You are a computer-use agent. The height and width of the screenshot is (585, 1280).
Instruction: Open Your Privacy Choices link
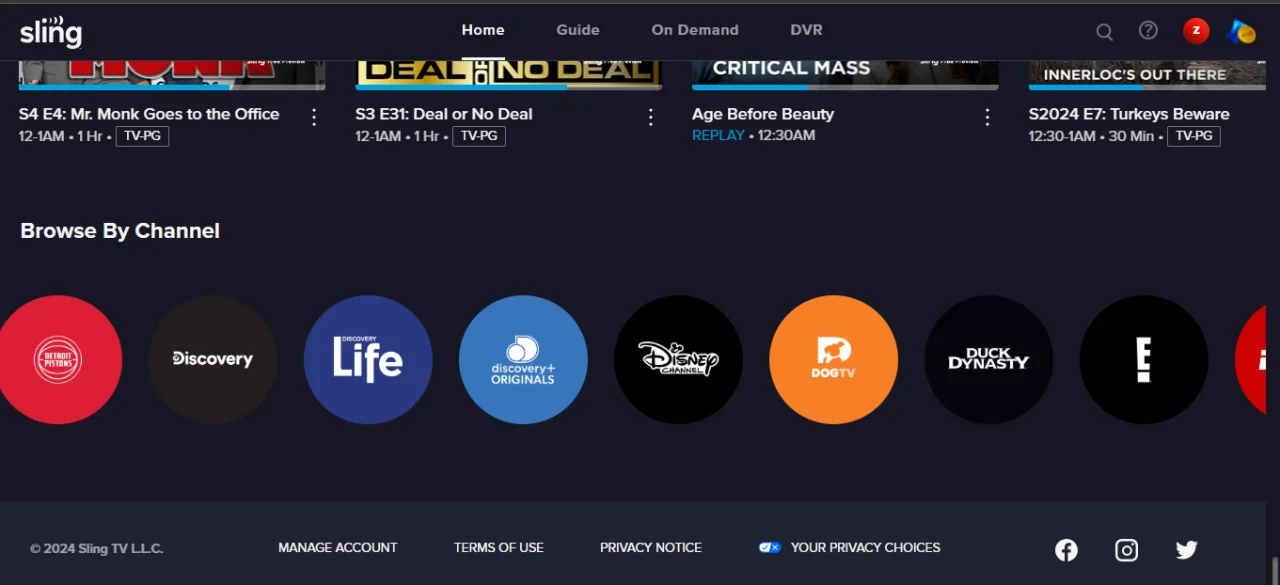866,547
